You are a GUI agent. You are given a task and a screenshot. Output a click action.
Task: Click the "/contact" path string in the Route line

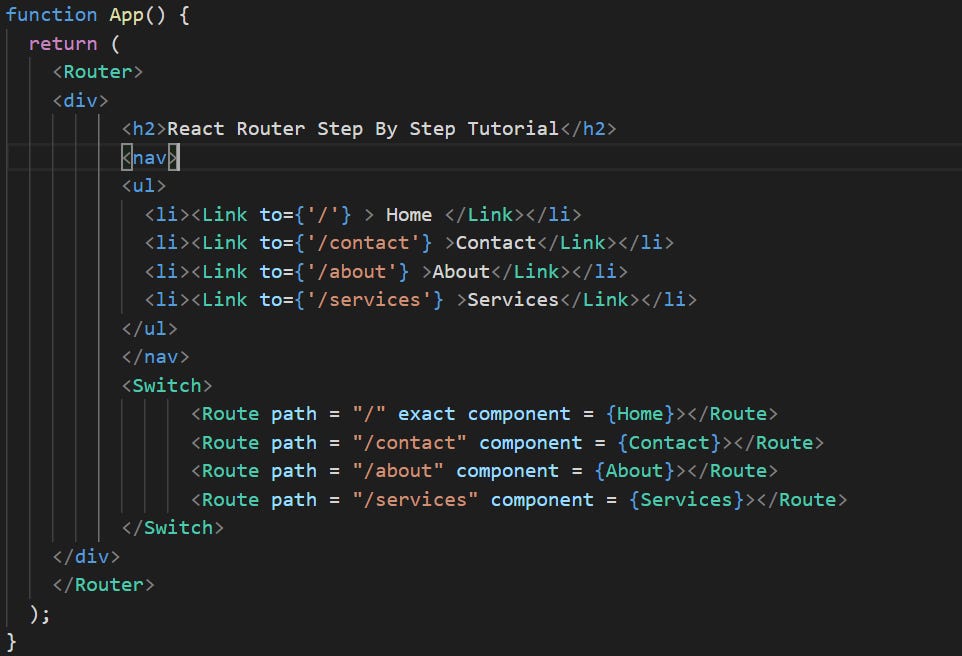point(409,443)
